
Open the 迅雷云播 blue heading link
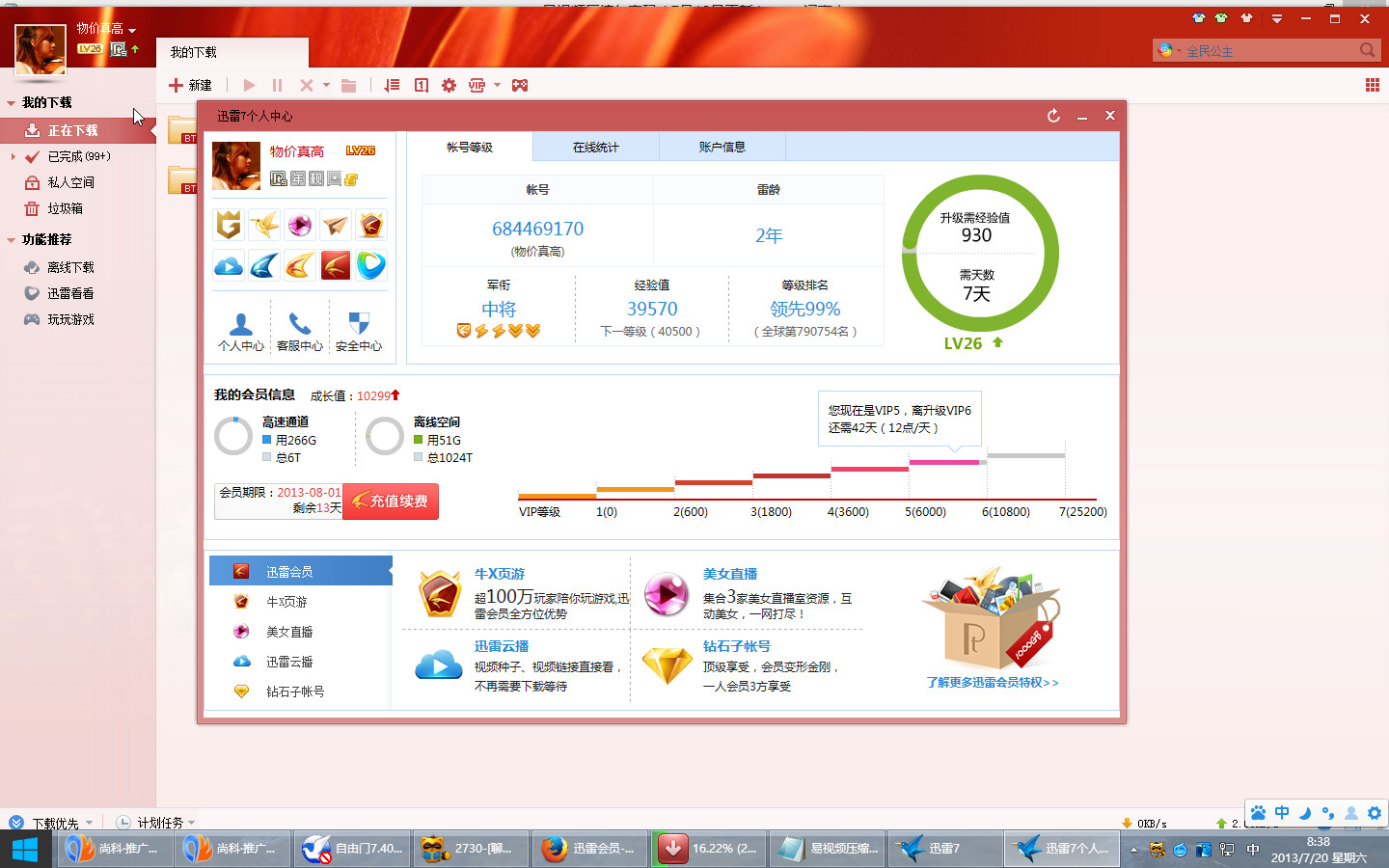[x=502, y=646]
